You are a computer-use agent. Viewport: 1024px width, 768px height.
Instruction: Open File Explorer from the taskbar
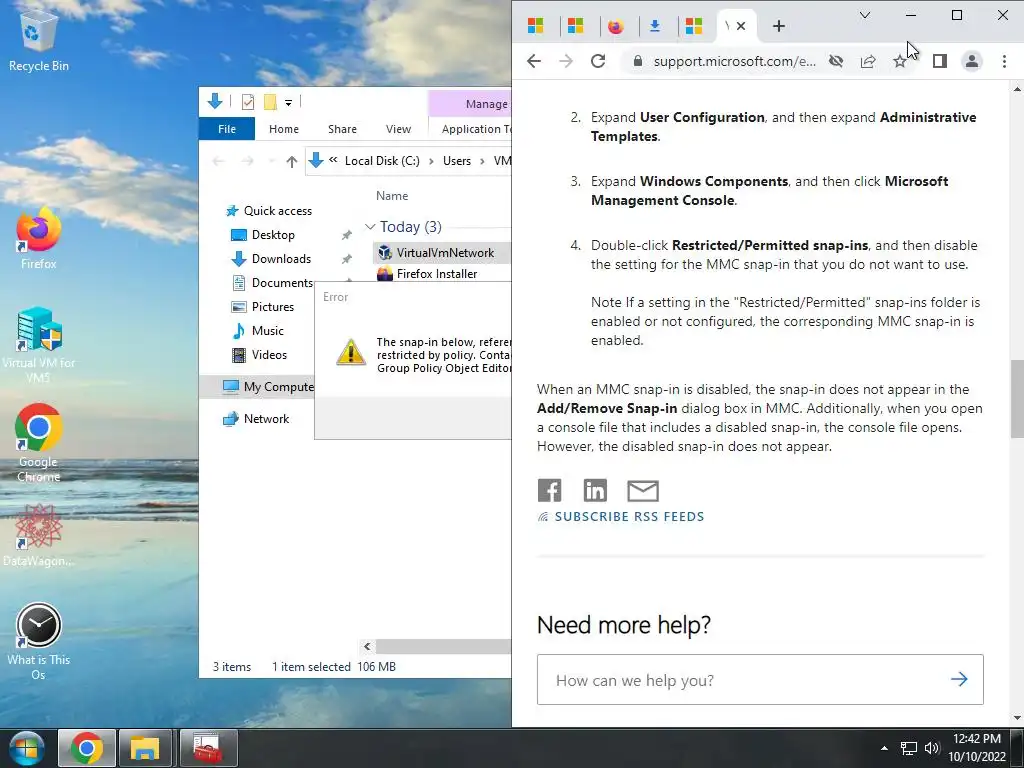click(x=144, y=748)
